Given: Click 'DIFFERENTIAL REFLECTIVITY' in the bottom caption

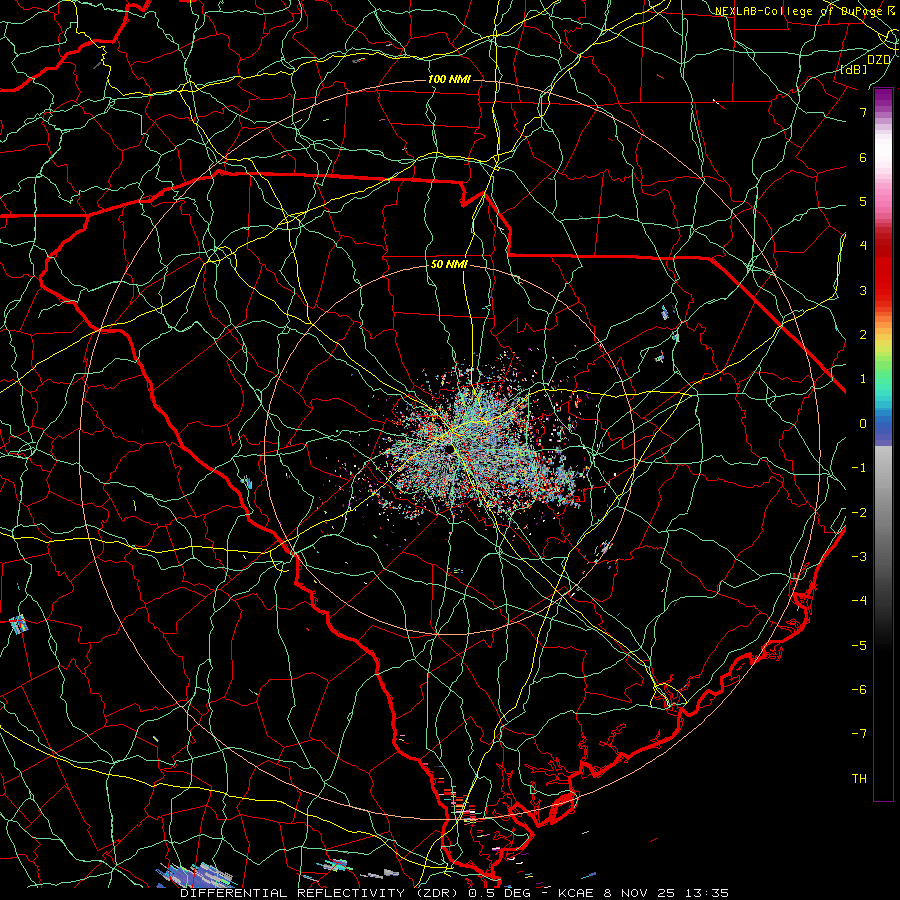Looking at the screenshot, I should (293, 893).
